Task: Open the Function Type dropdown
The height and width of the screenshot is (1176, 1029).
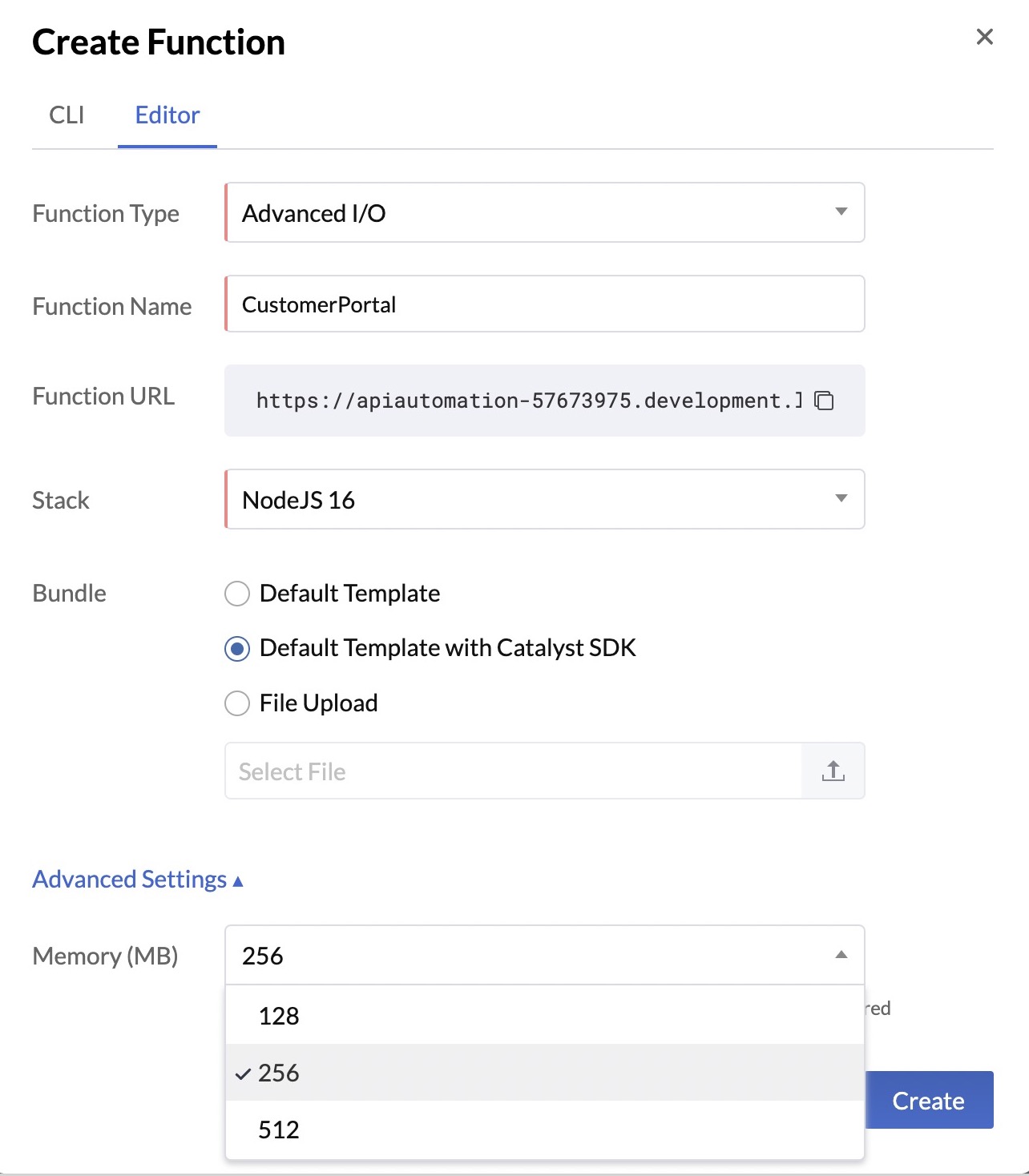Action: (545, 213)
